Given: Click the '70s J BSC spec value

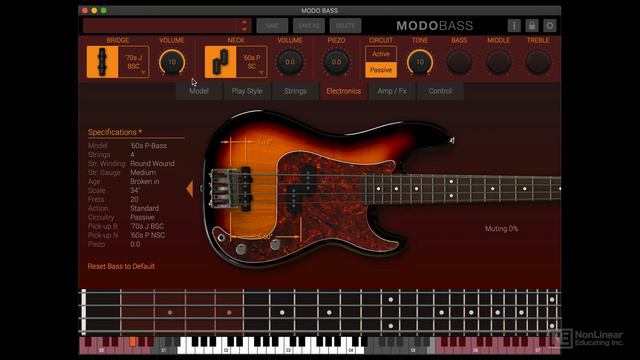Looking at the screenshot, I should (147, 226).
